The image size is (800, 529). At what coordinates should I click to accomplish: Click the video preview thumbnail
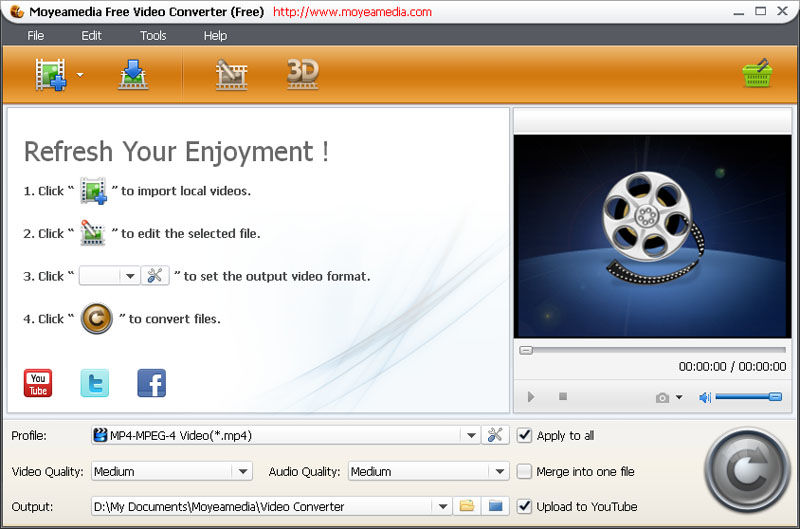(652, 236)
